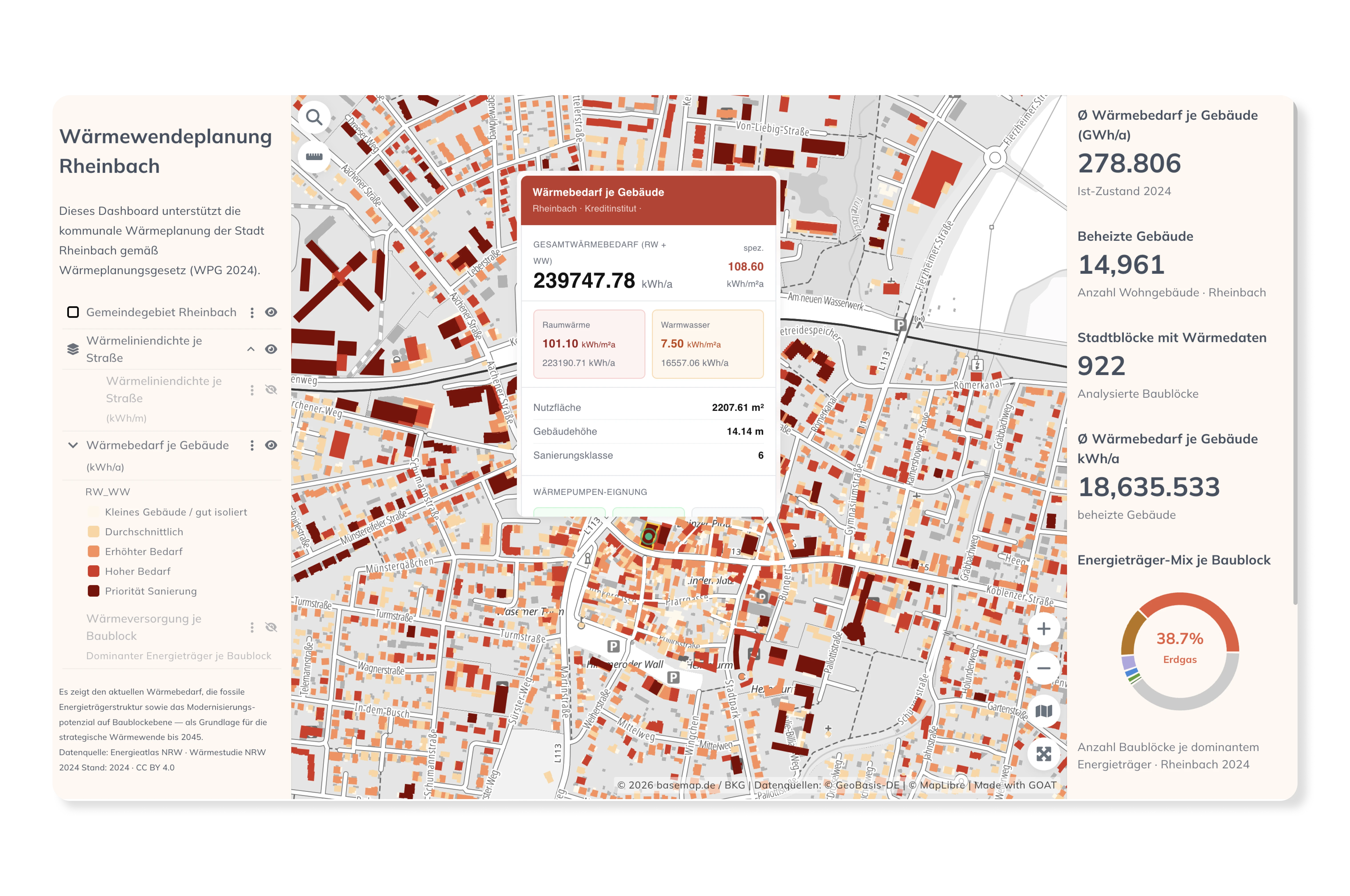The height and width of the screenshot is (896, 1350).
Task: Click the Sanierungsklasse row in popup
Action: tap(648, 455)
